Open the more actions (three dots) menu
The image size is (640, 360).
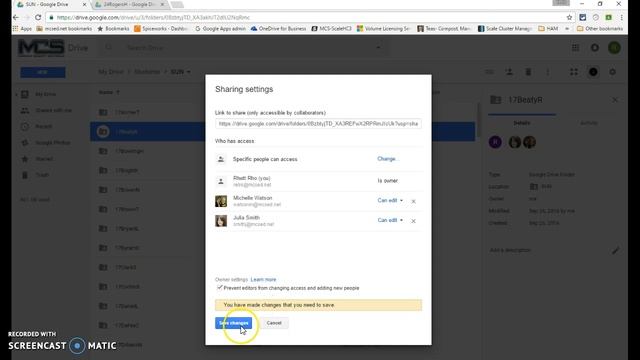[x=548, y=72]
